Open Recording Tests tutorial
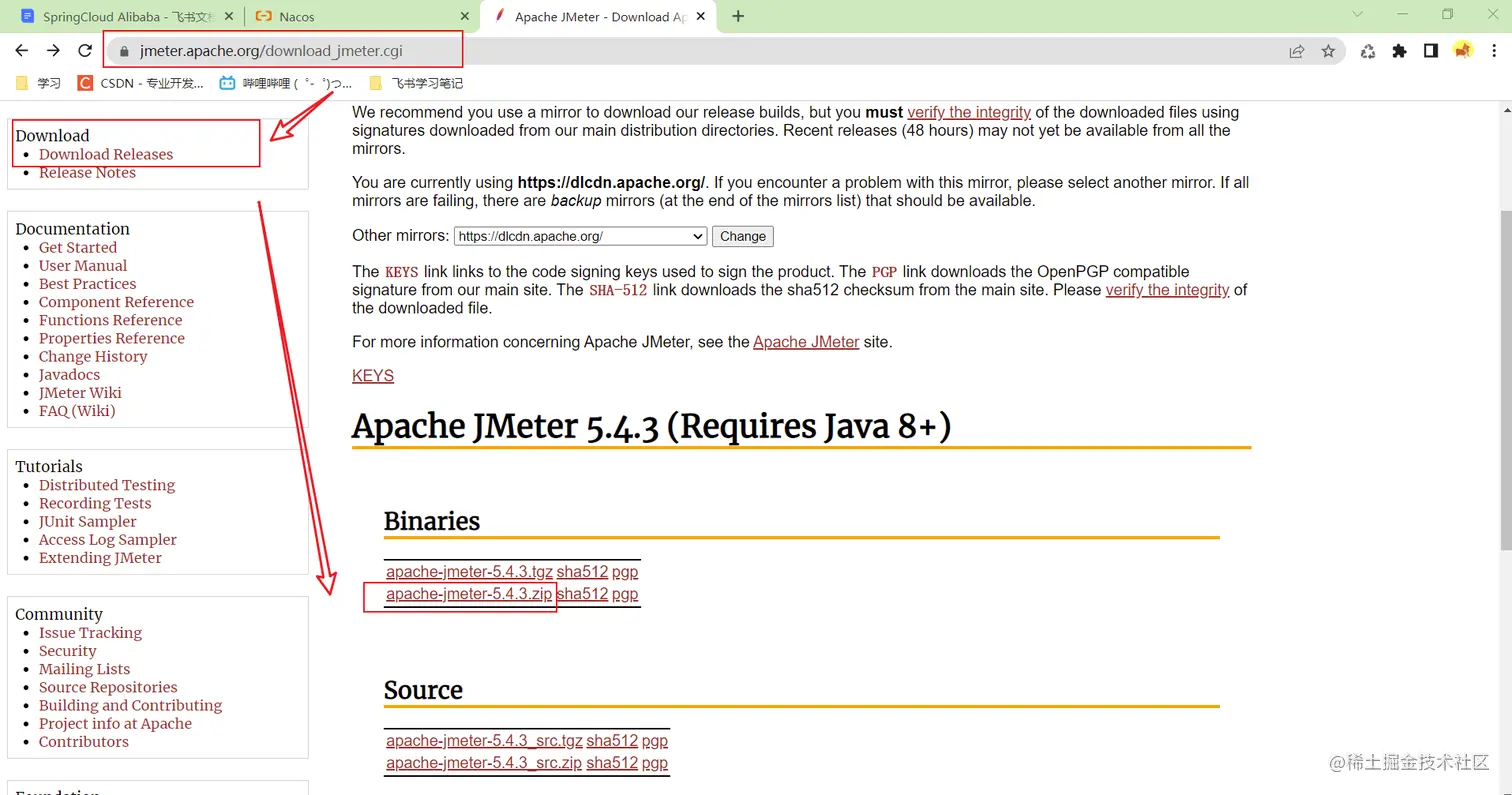Viewport: 1512px width, 795px height. pos(95,503)
